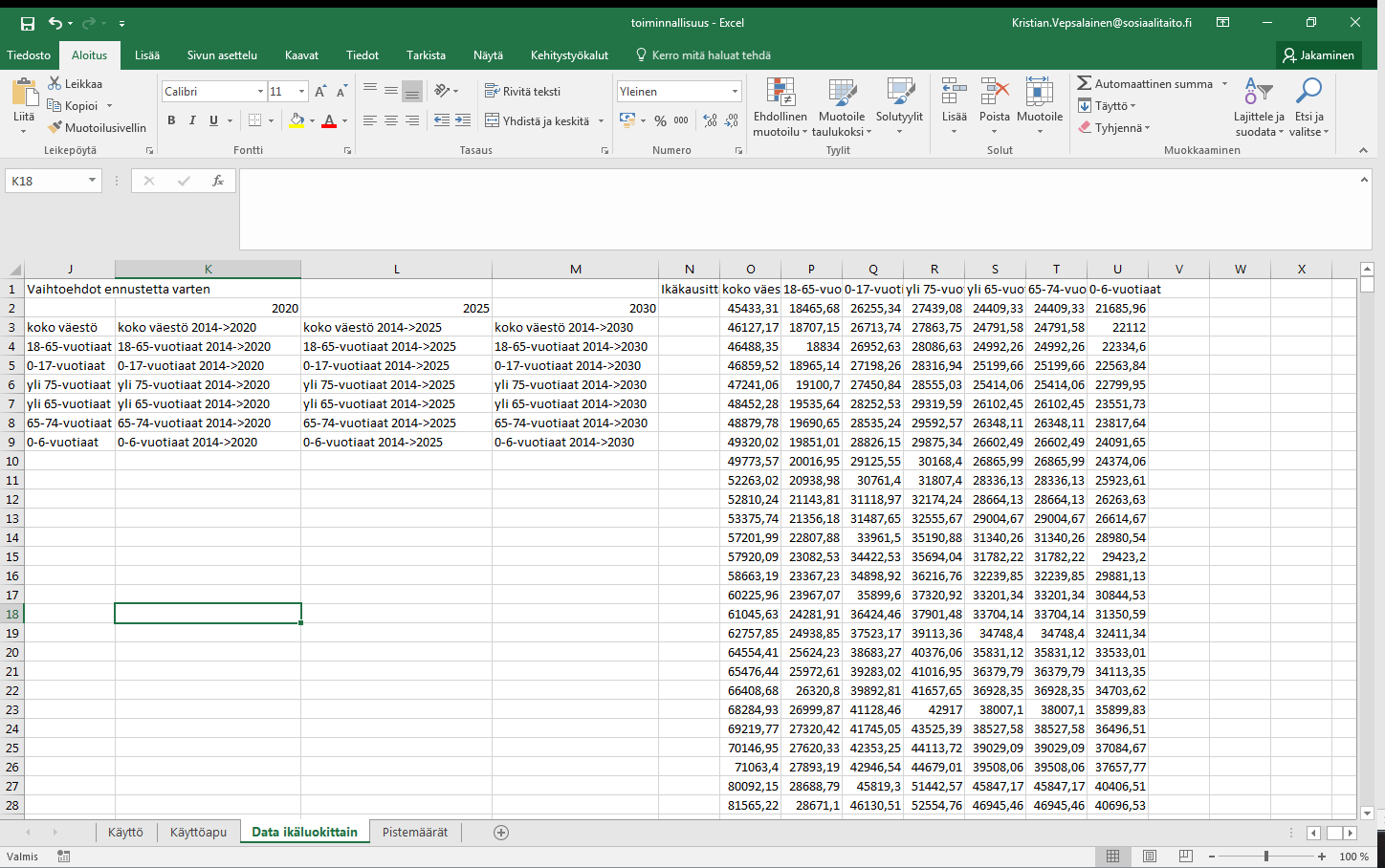Increase the indent
This screenshot has width=1385, height=868.
coord(462,120)
